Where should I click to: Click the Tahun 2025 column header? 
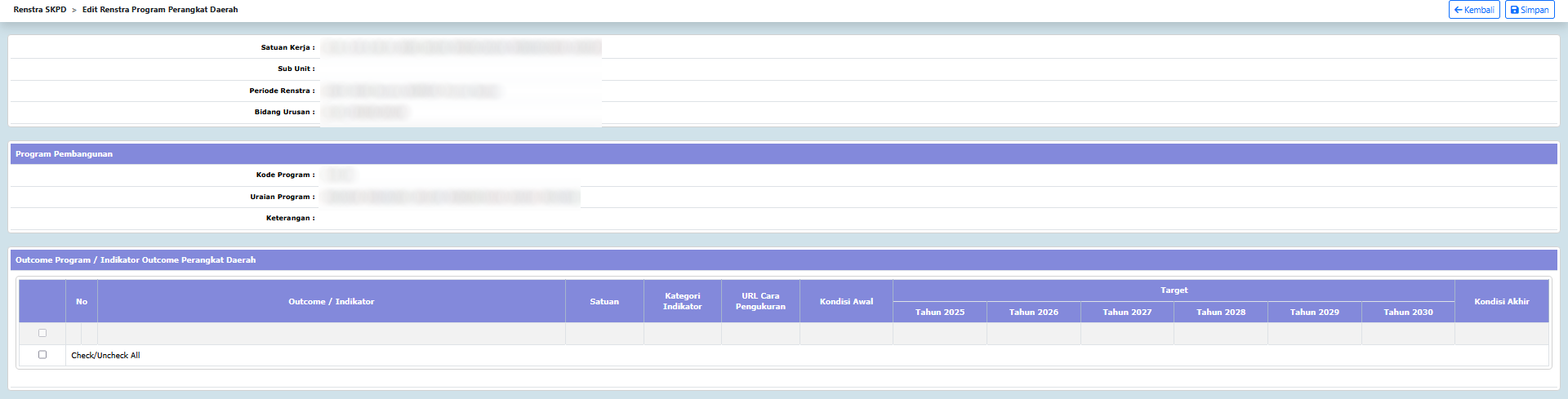click(940, 312)
